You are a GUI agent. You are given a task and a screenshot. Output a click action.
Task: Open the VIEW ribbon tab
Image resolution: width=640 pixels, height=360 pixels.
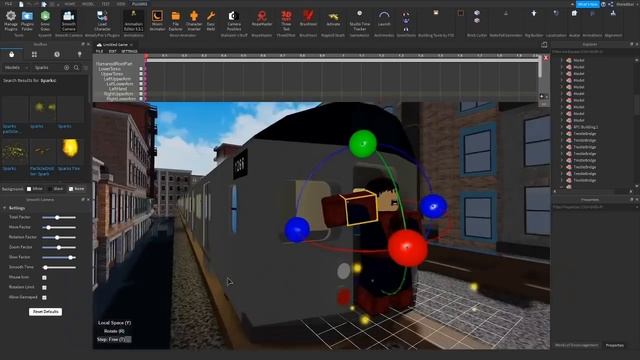(x=121, y=4)
